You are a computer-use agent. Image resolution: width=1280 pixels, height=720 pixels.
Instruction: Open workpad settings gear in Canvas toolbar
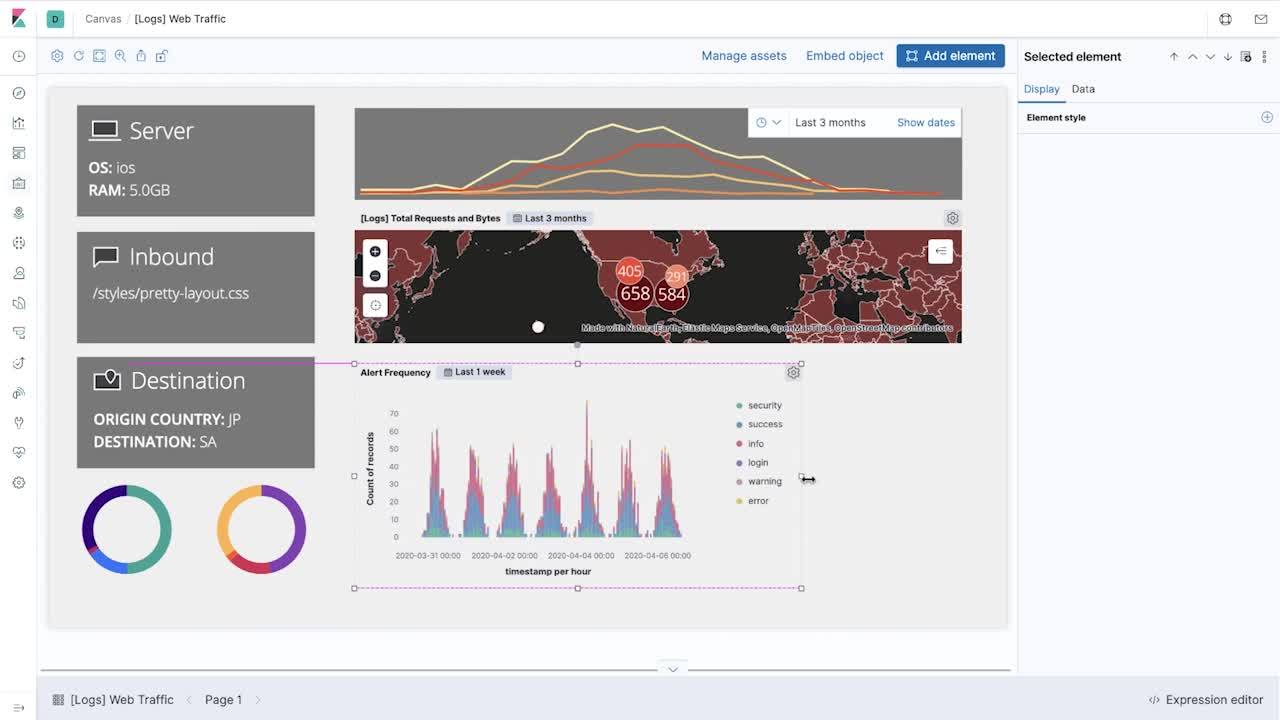pyautogui.click(x=57, y=56)
